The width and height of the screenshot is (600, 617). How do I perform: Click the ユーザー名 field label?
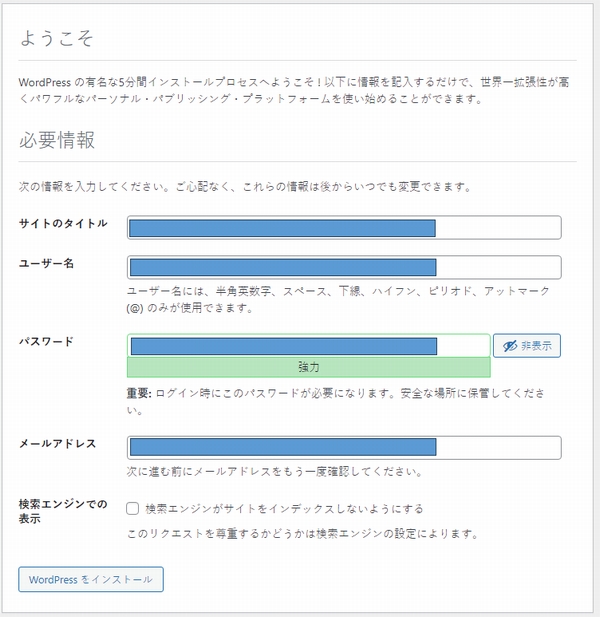(x=48, y=262)
